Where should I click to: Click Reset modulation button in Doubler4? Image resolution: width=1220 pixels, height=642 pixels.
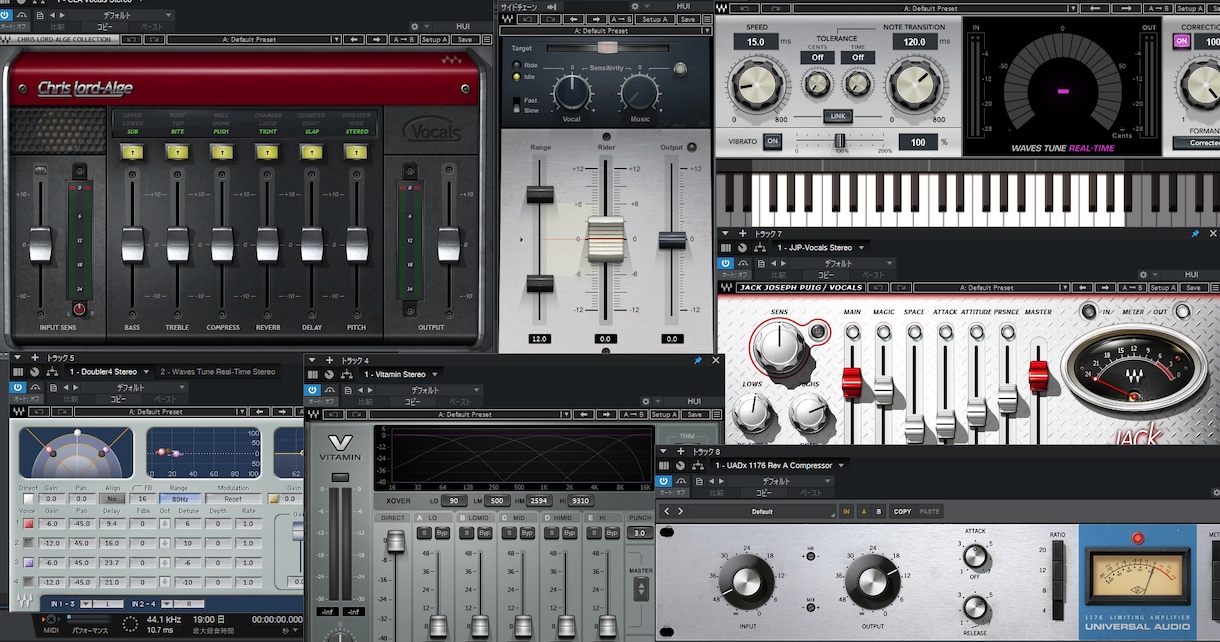[x=233, y=498]
